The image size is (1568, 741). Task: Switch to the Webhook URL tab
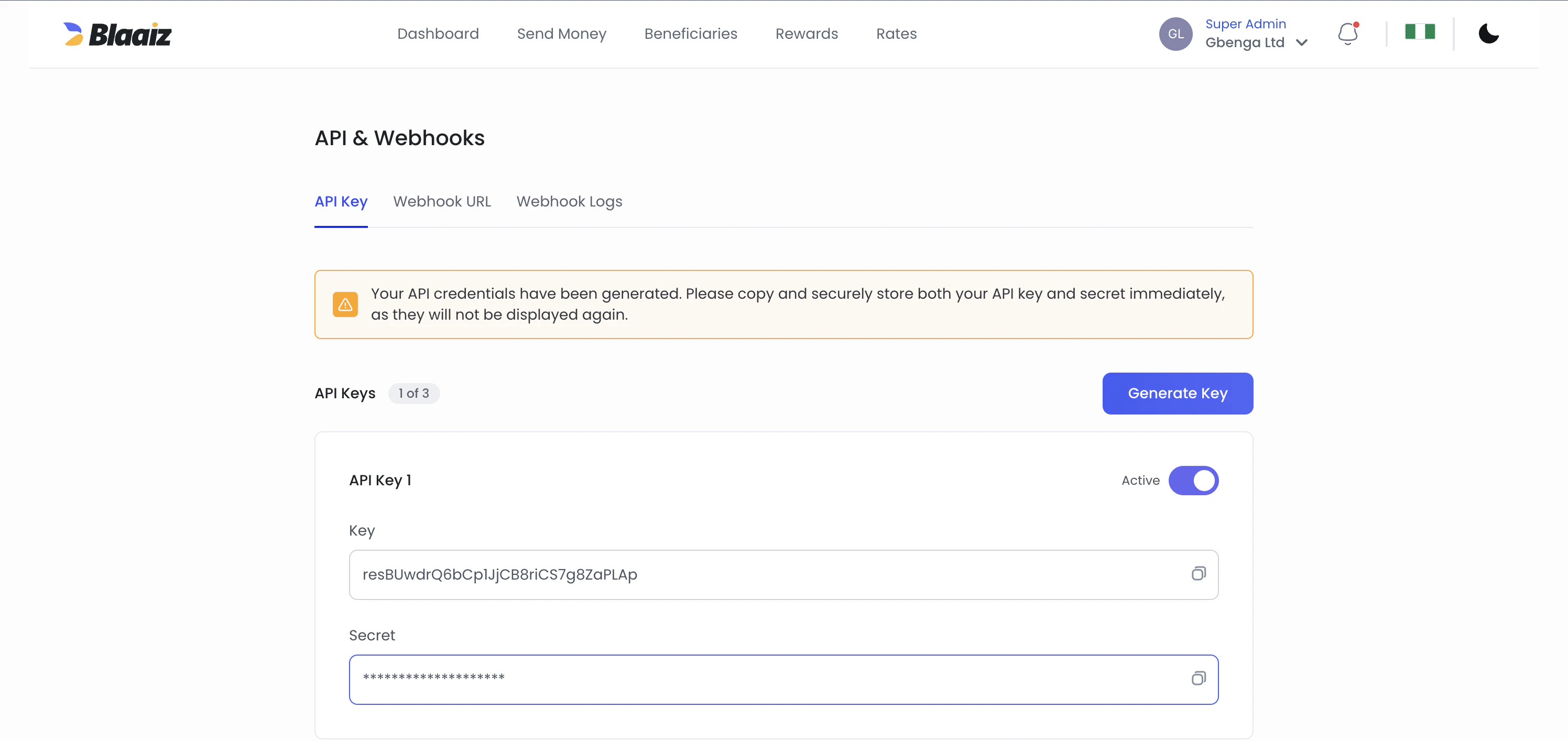point(442,202)
